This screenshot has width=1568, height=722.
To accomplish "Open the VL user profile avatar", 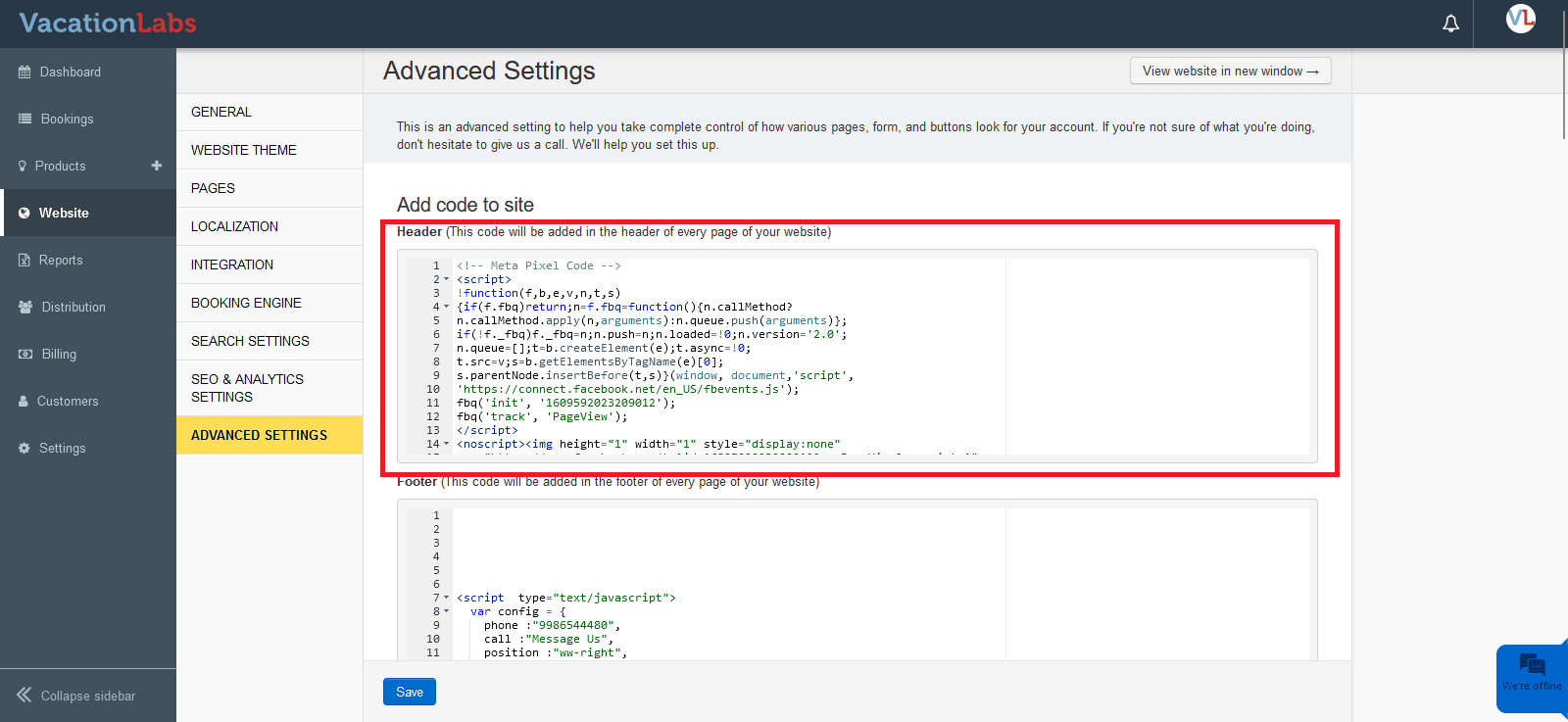I will click(x=1520, y=19).
